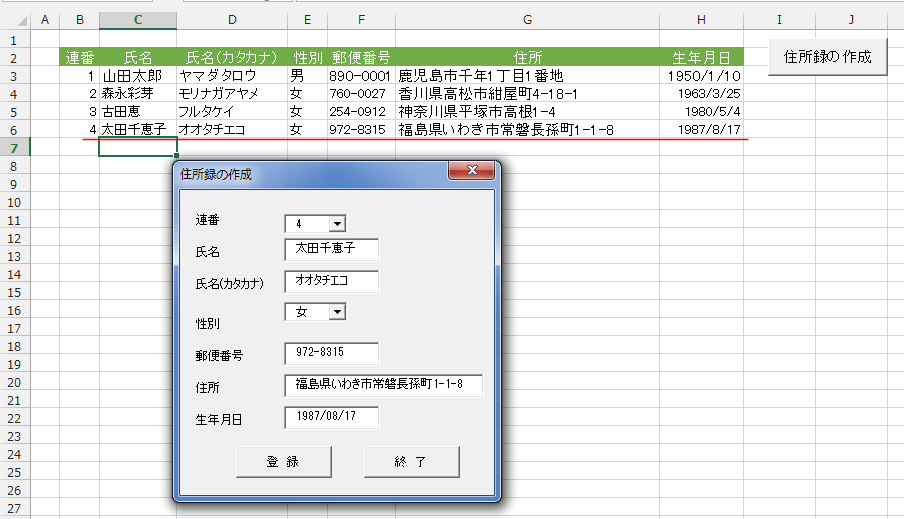
Task: Click the 登録 button in the dialog
Action: (284, 461)
